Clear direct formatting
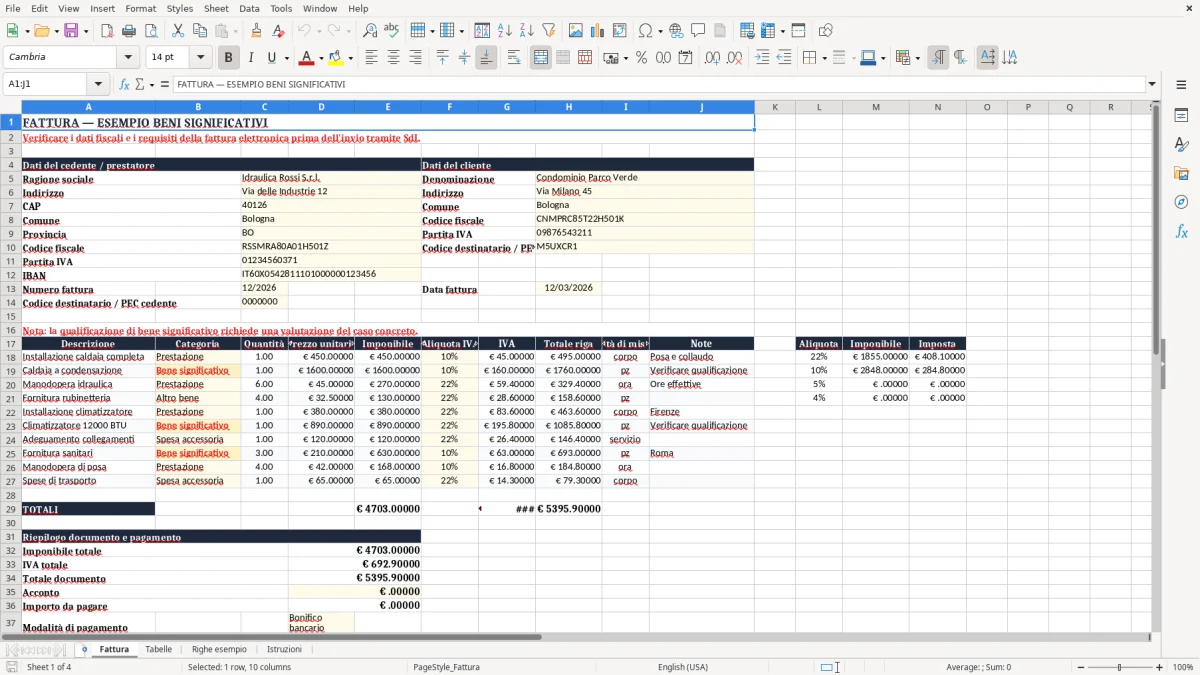1200x675 pixels. click(x=279, y=31)
